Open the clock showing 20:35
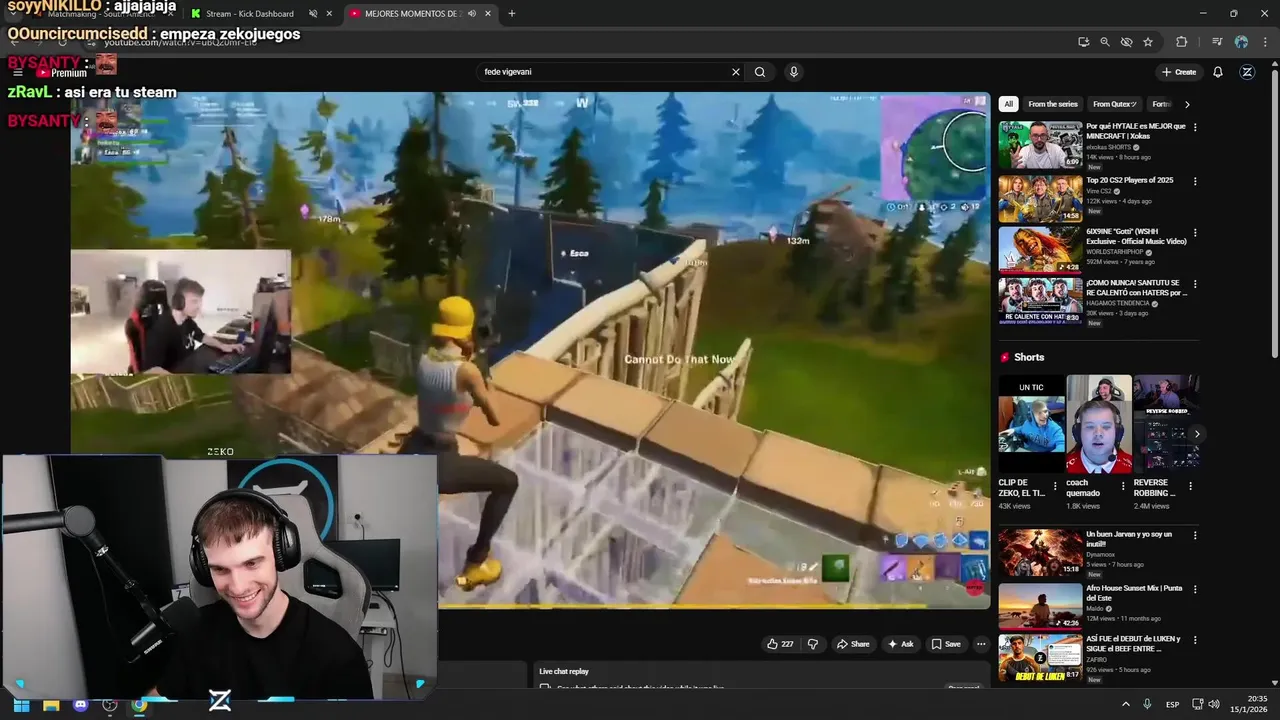This screenshot has width=1280, height=720. click(1249, 705)
